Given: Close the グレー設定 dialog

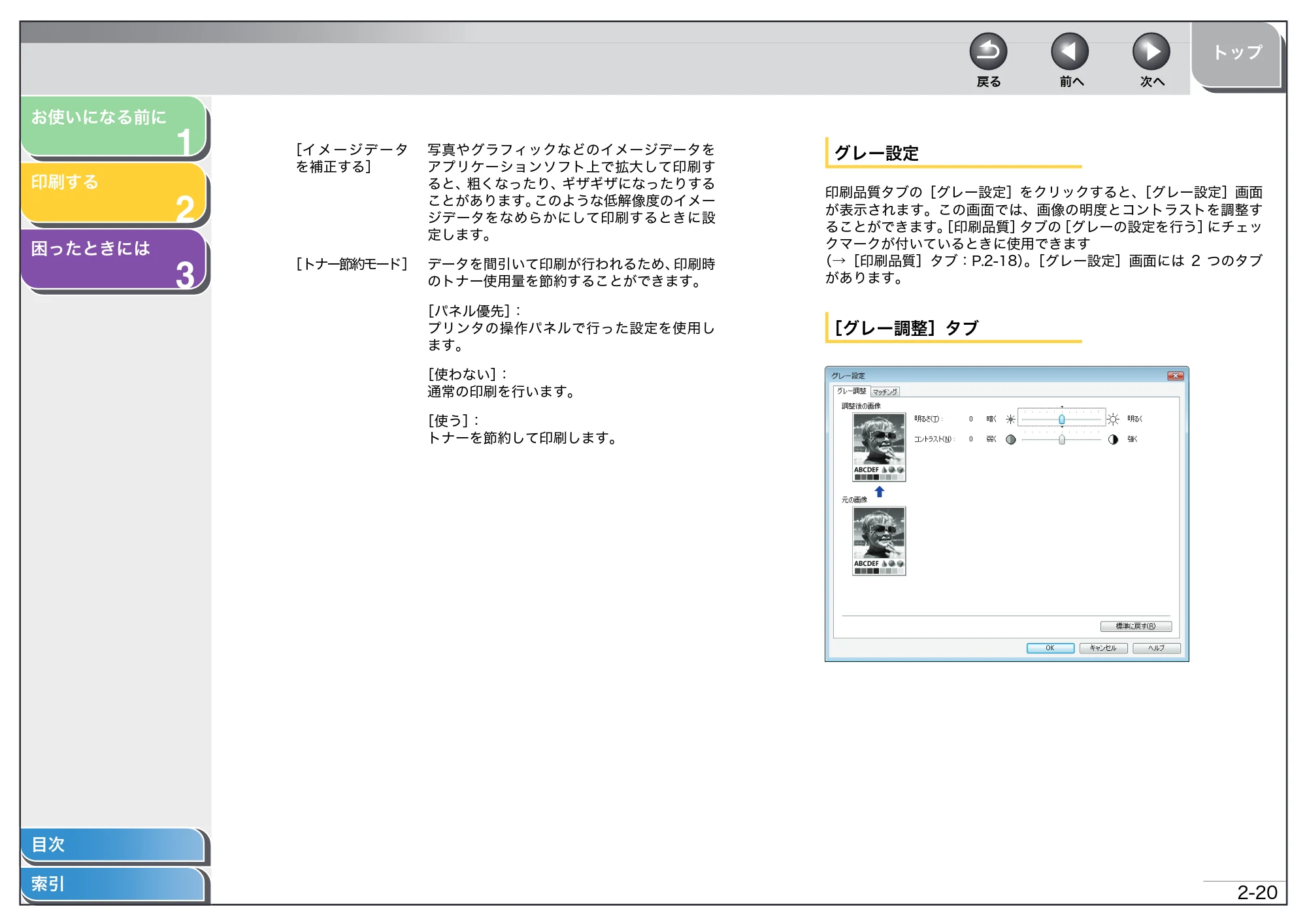Looking at the screenshot, I should [x=1175, y=376].
